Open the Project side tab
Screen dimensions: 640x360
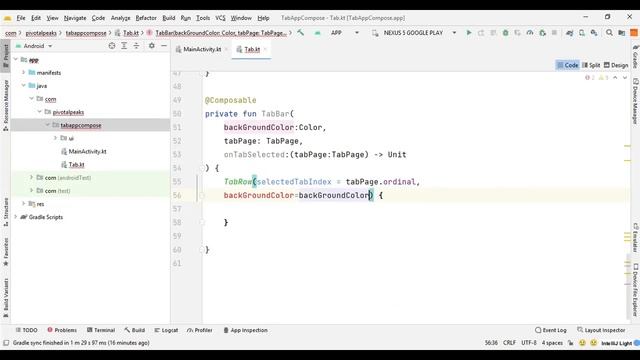pos(5,56)
